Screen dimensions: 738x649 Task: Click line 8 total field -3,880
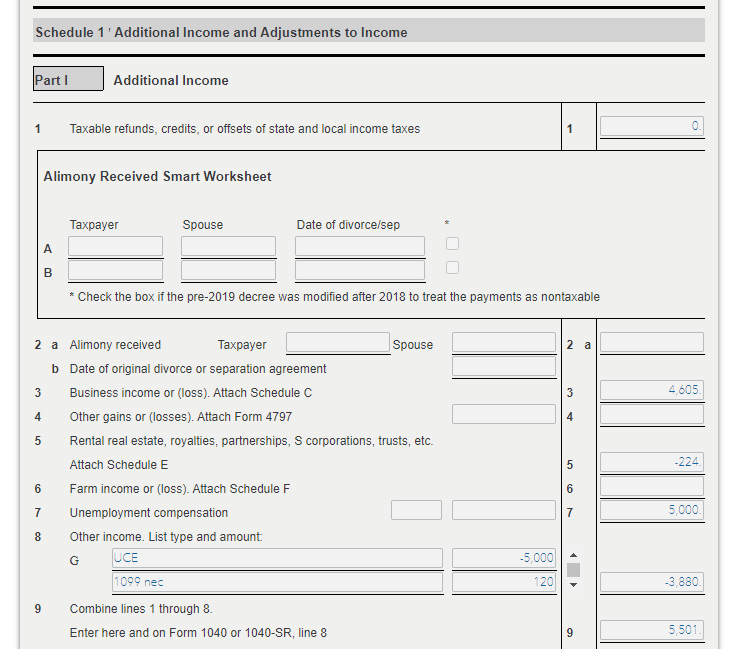[652, 582]
